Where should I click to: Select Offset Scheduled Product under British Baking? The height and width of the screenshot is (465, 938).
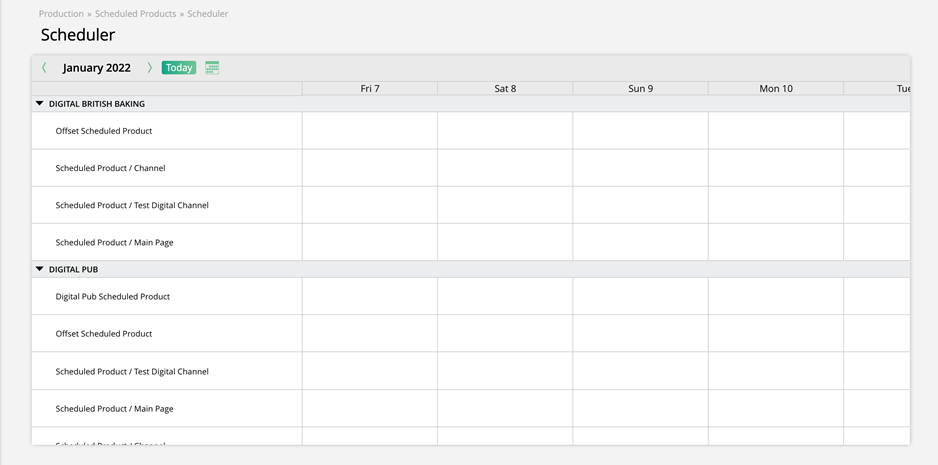point(104,131)
